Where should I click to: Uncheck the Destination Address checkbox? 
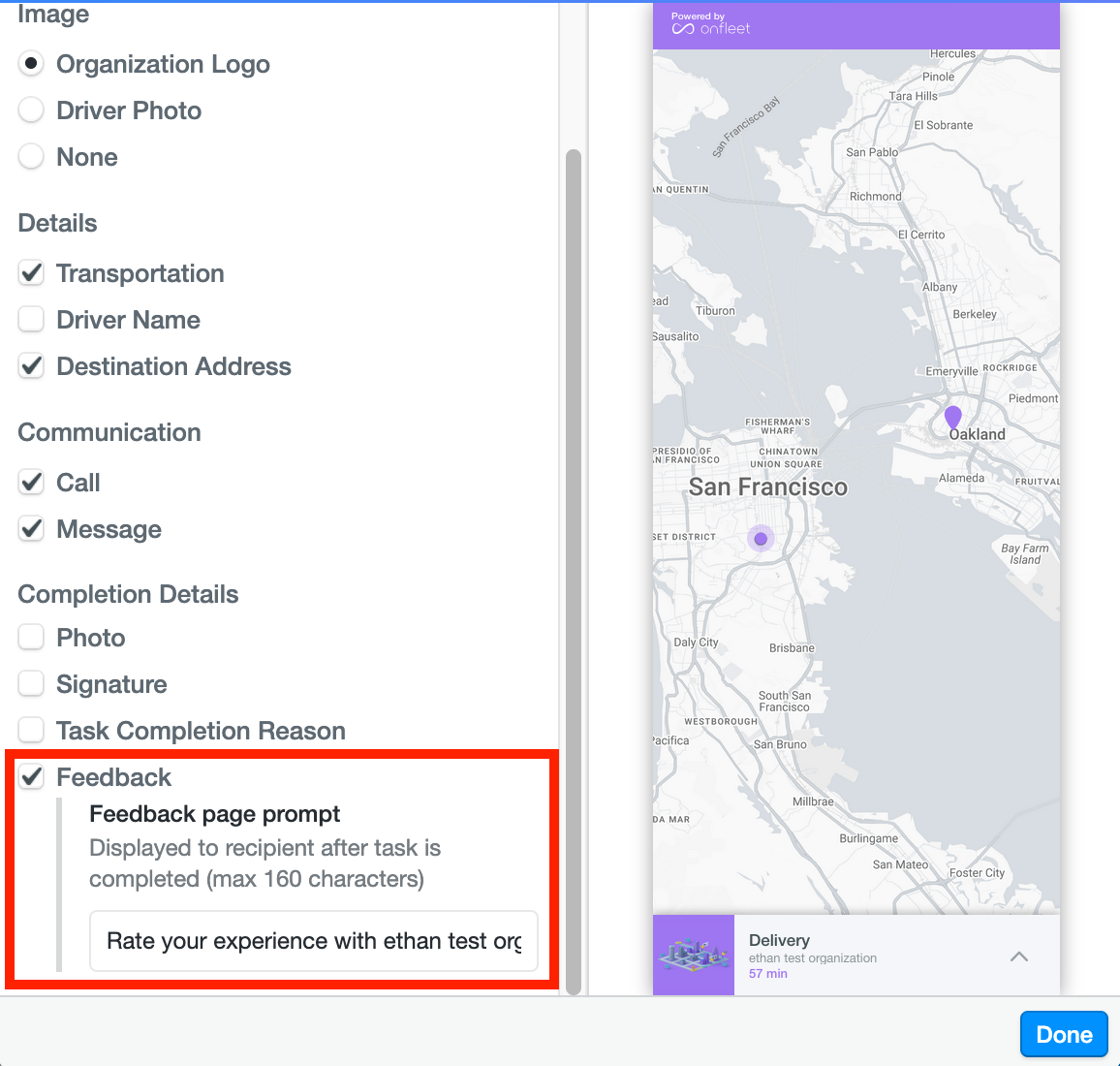point(32,366)
